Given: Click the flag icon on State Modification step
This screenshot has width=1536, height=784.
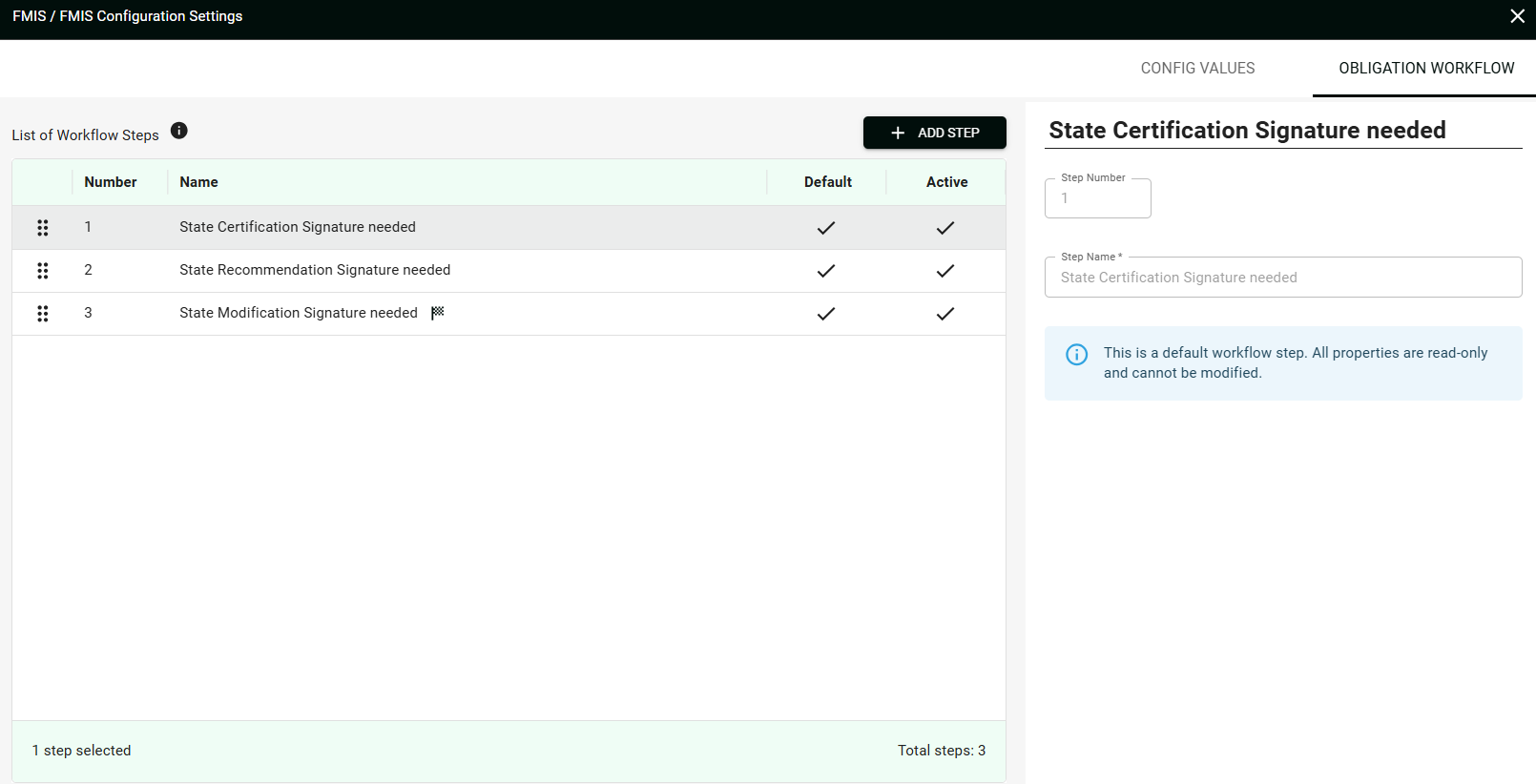Looking at the screenshot, I should pos(438,313).
